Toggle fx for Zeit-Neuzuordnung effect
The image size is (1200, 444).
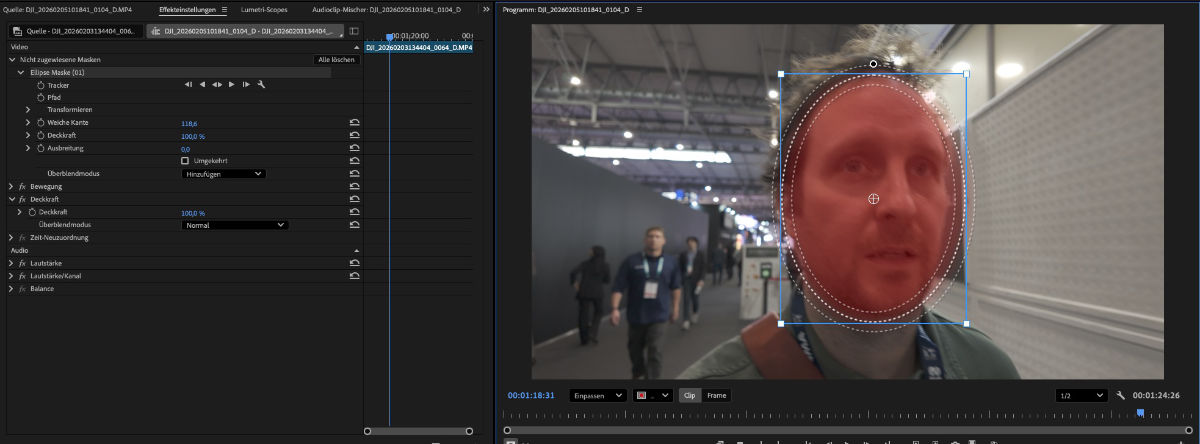(22, 238)
